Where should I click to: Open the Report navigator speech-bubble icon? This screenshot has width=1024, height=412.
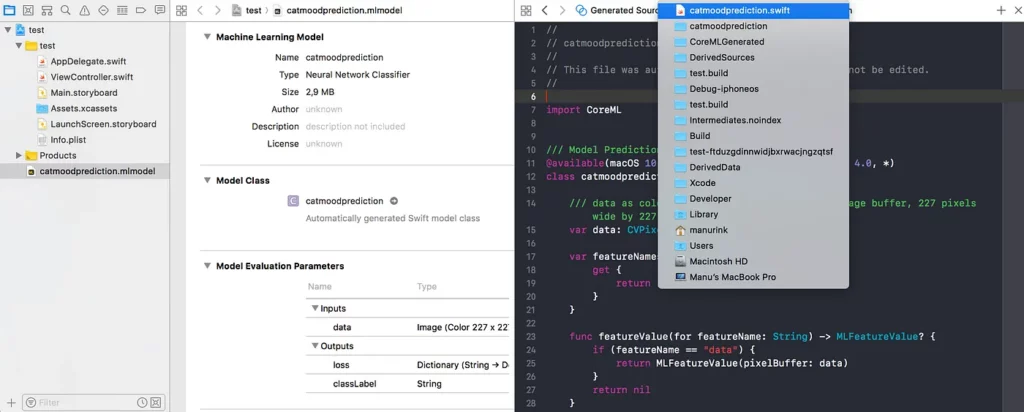(x=160, y=10)
